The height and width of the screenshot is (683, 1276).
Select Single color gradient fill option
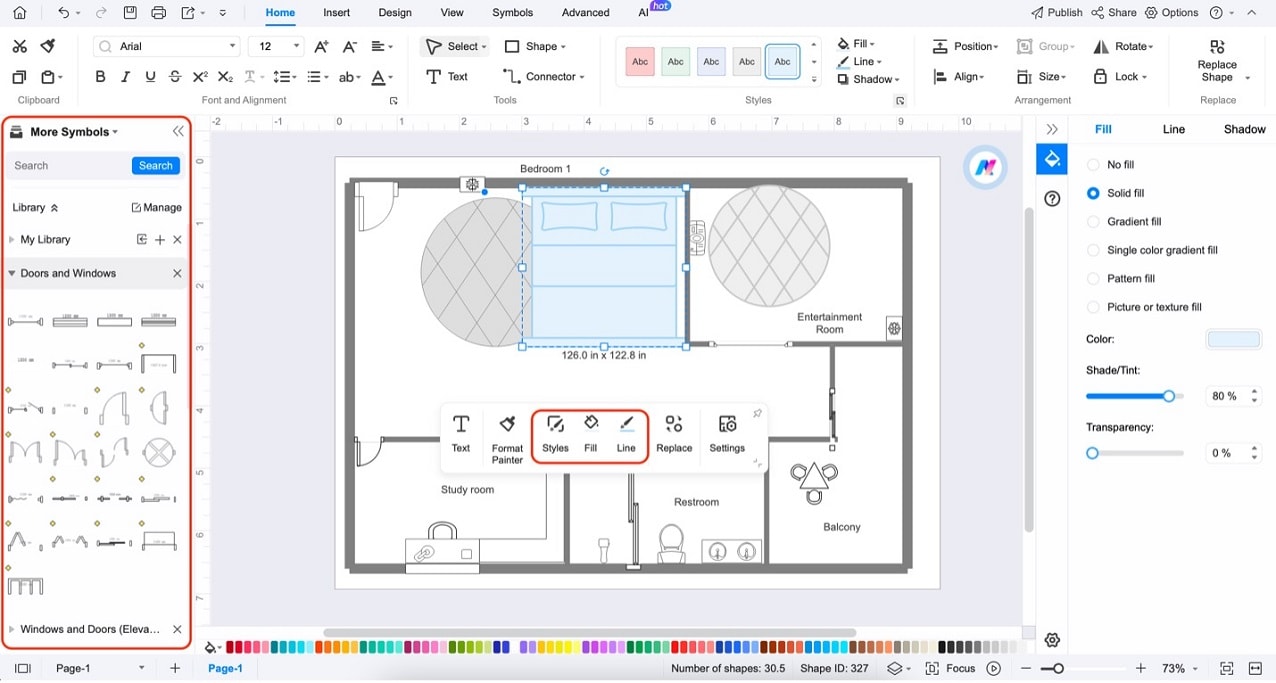(1093, 250)
